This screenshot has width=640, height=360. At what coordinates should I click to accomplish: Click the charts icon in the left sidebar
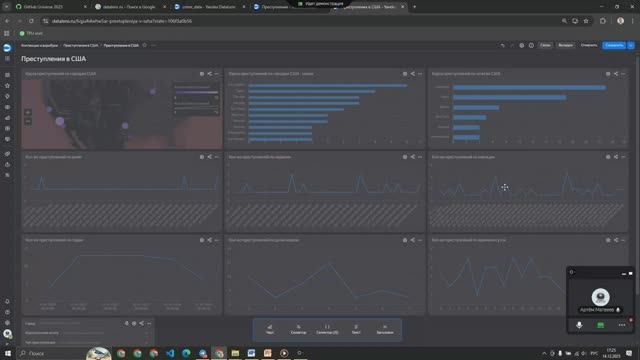point(7,118)
